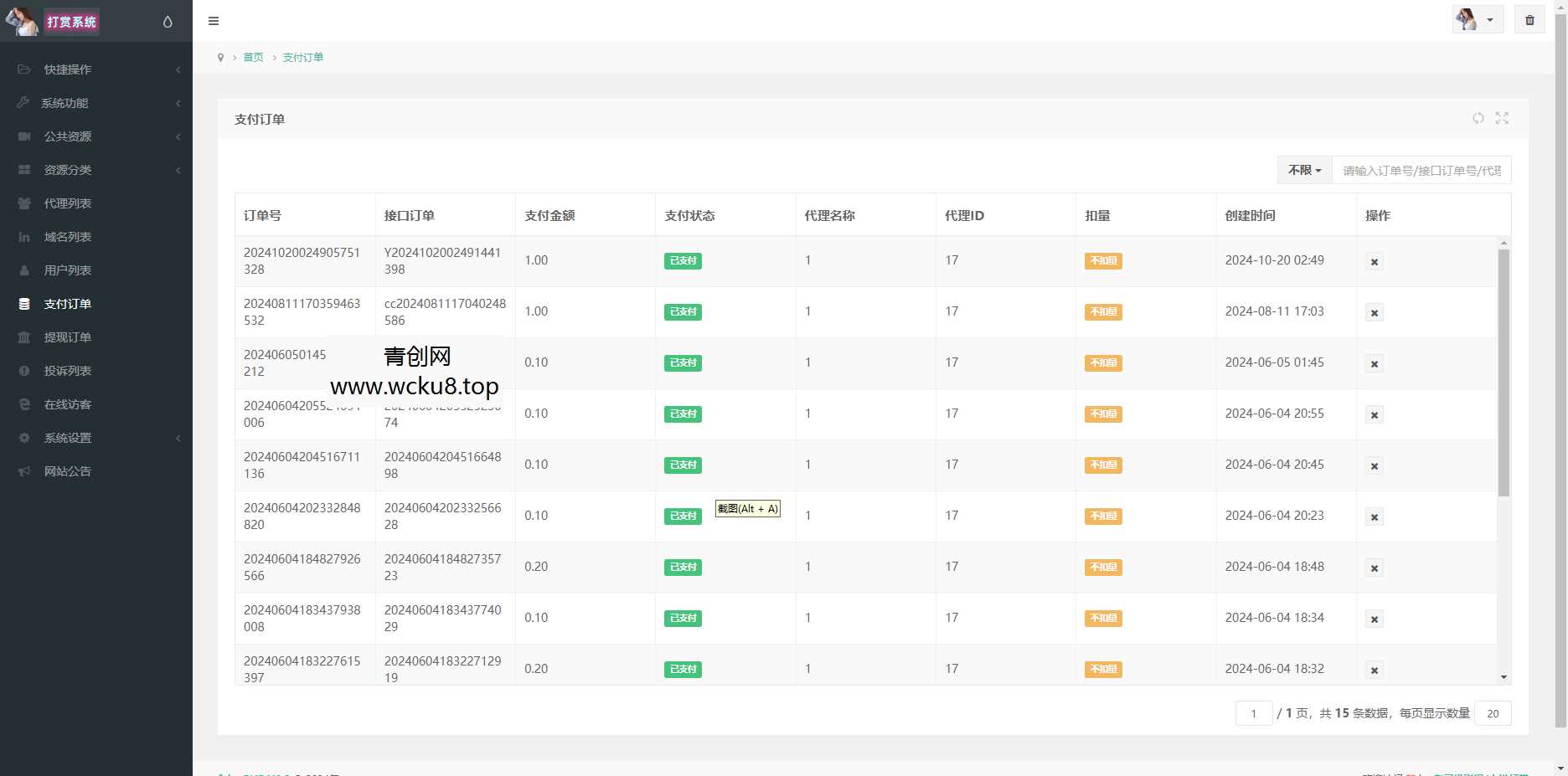Click the fullscreen expand icon in panel

[x=1502, y=118]
